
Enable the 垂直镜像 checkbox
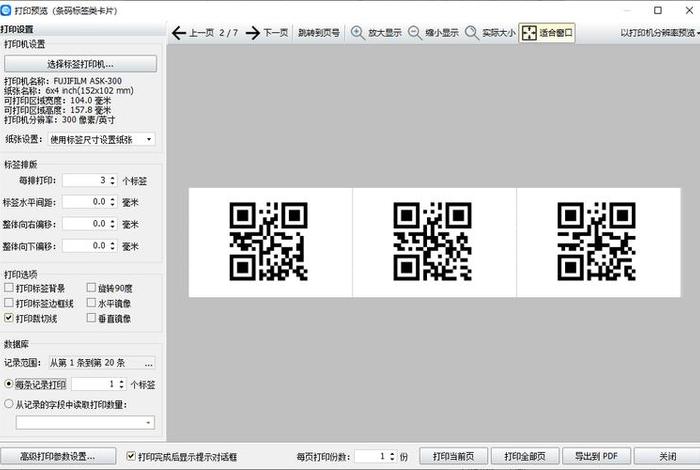tap(91, 318)
